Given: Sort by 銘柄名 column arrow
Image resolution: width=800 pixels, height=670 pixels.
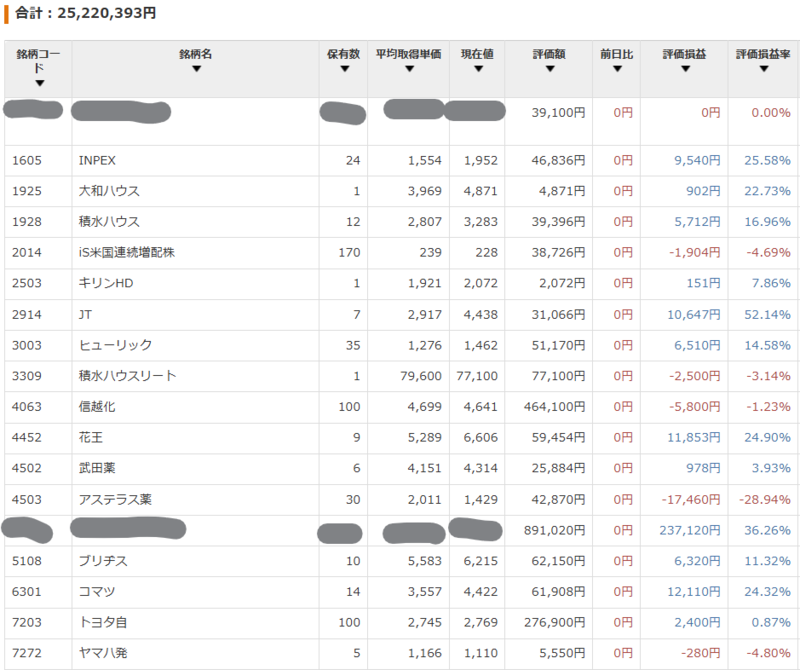Looking at the screenshot, I should tap(196, 69).
